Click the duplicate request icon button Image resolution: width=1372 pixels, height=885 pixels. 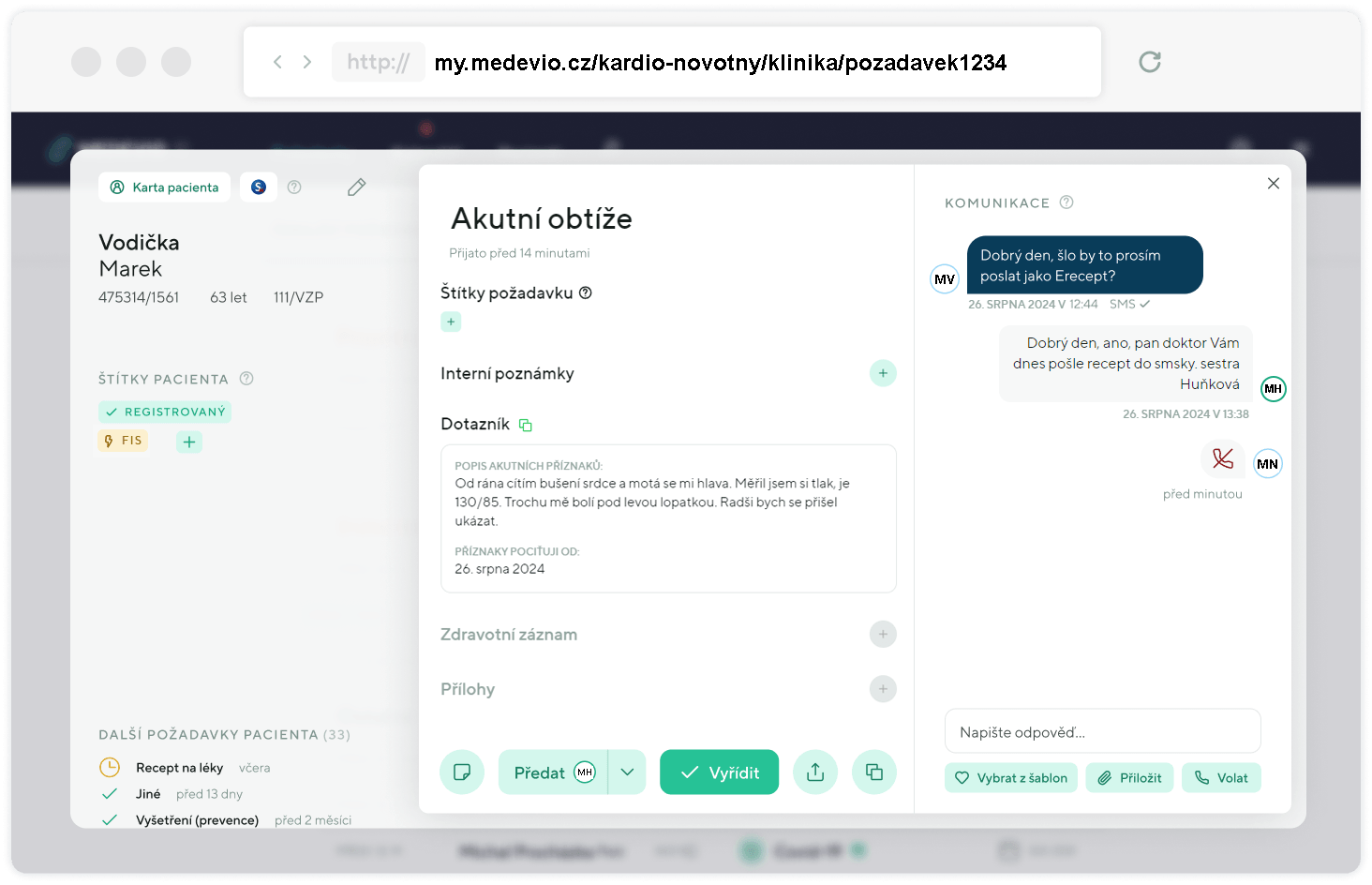pyautogui.click(x=873, y=772)
